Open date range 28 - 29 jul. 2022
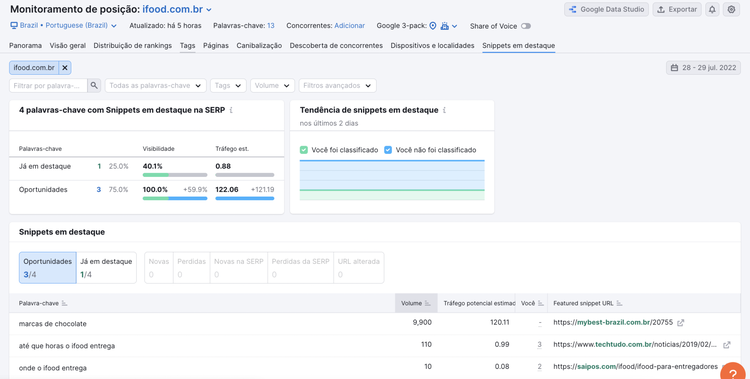This screenshot has width=750, height=379. [703, 68]
